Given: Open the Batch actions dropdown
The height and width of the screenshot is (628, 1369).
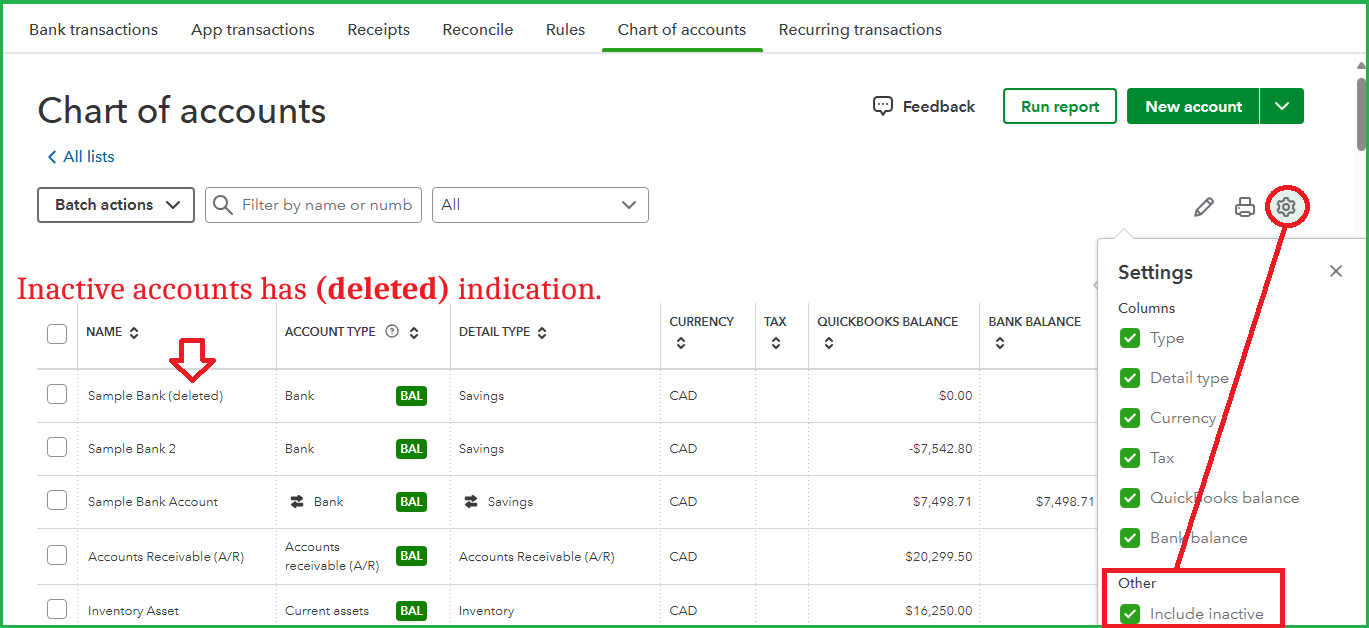Looking at the screenshot, I should (116, 205).
